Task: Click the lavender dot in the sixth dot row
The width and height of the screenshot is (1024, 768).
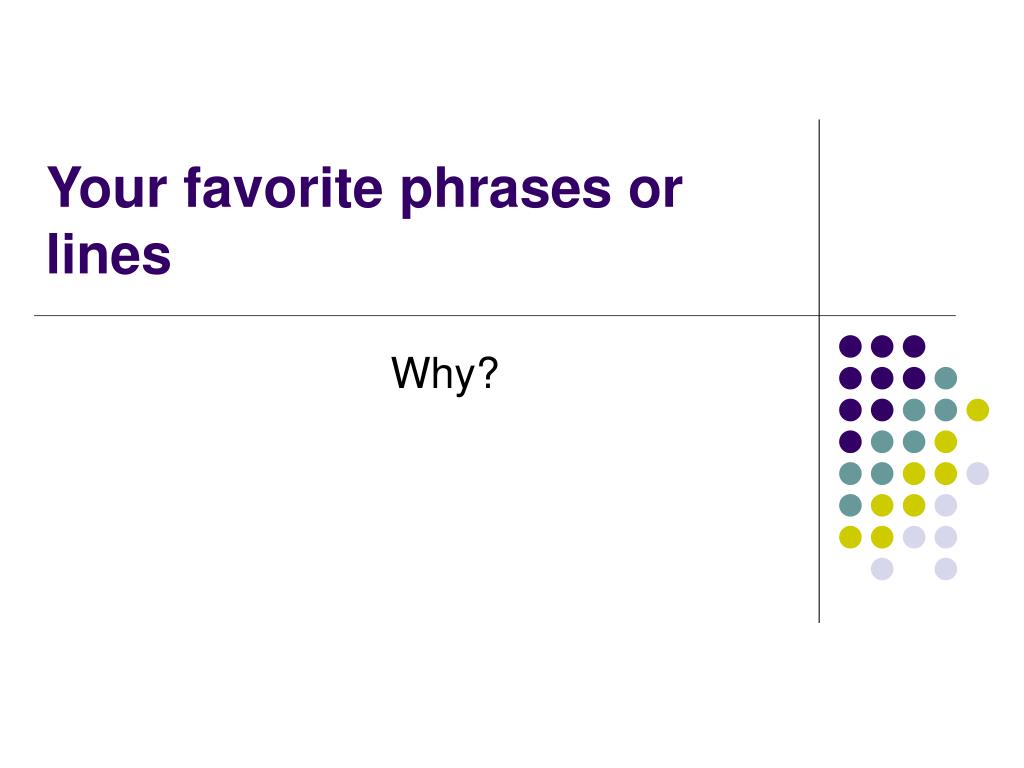Action: [946, 505]
